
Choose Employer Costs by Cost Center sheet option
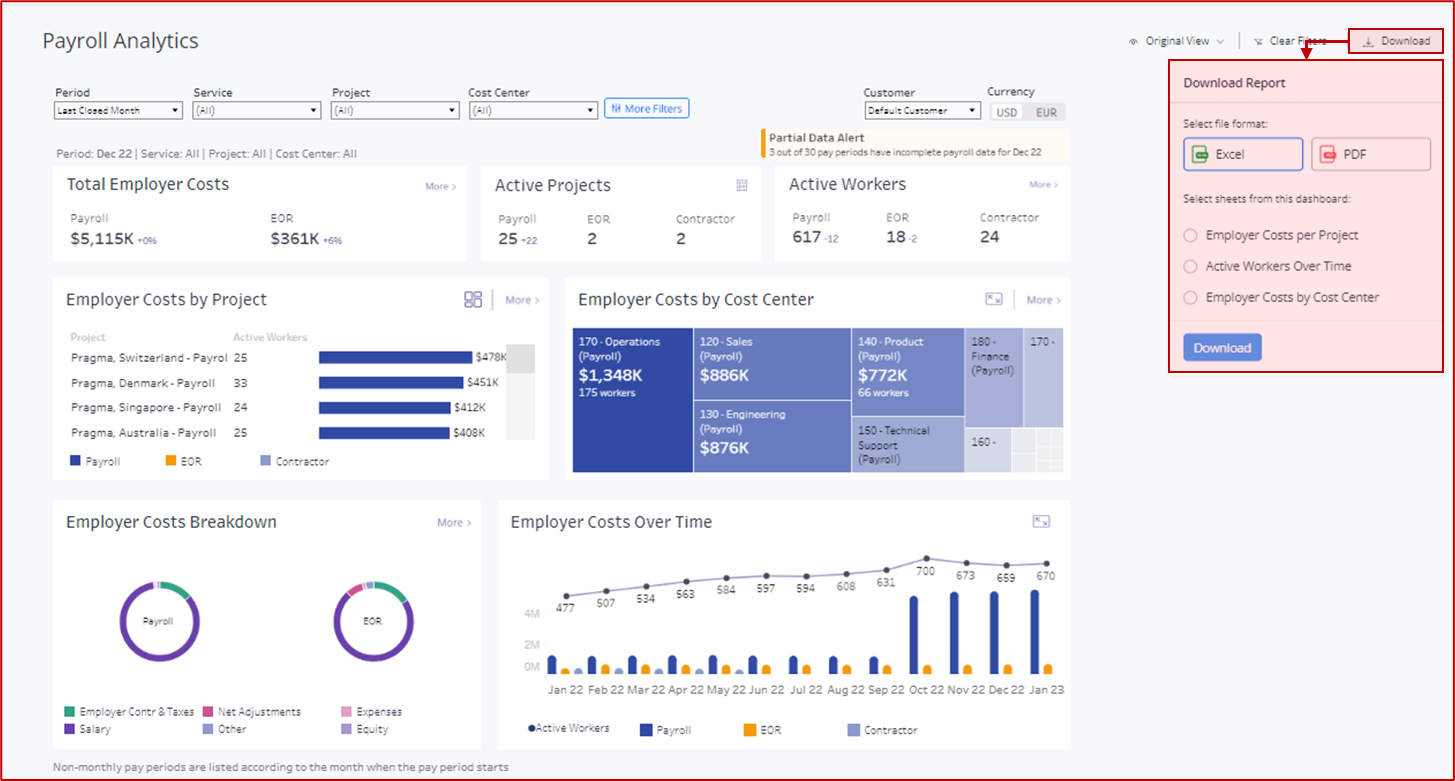pos(1190,297)
